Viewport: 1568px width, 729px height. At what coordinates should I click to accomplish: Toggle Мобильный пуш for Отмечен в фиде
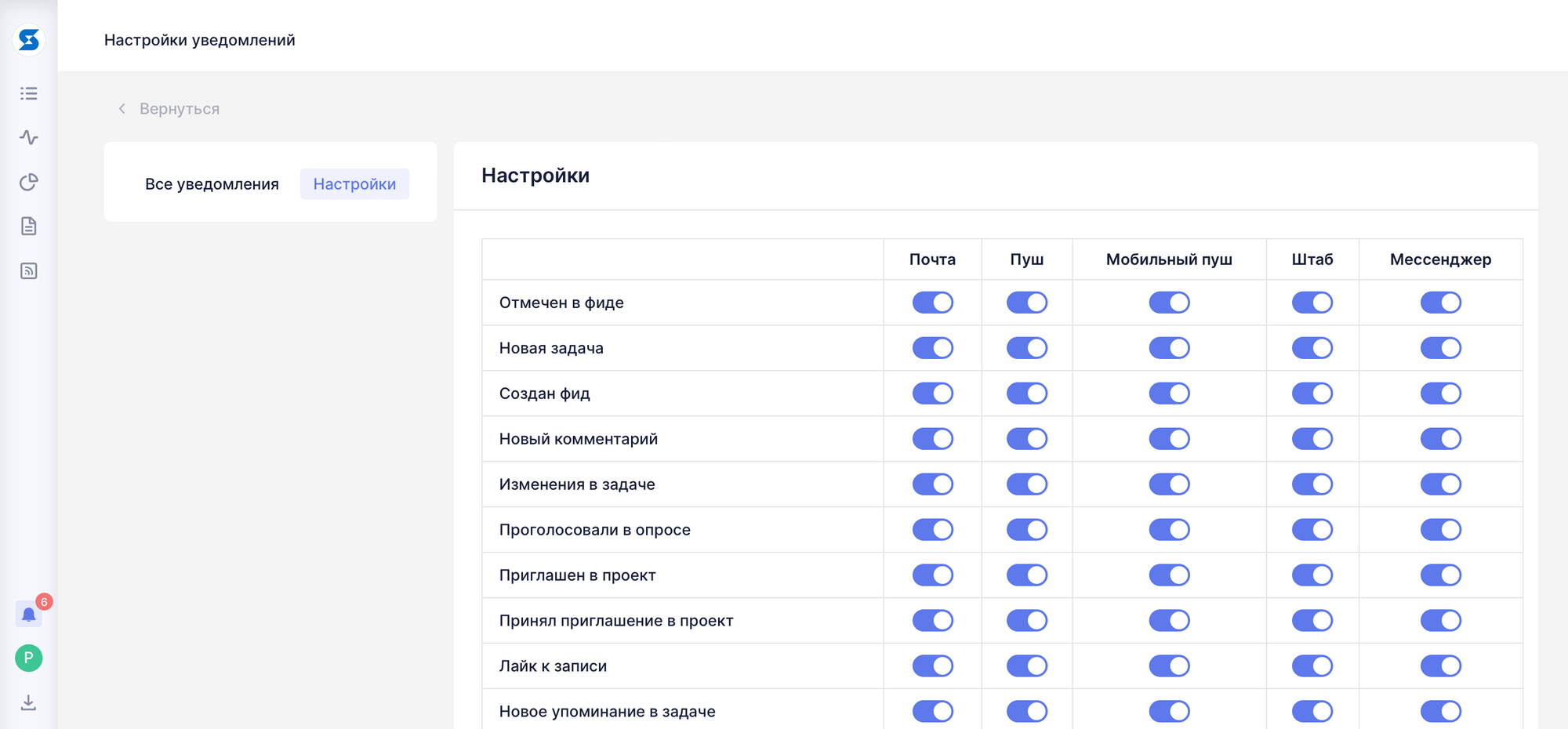point(1170,303)
